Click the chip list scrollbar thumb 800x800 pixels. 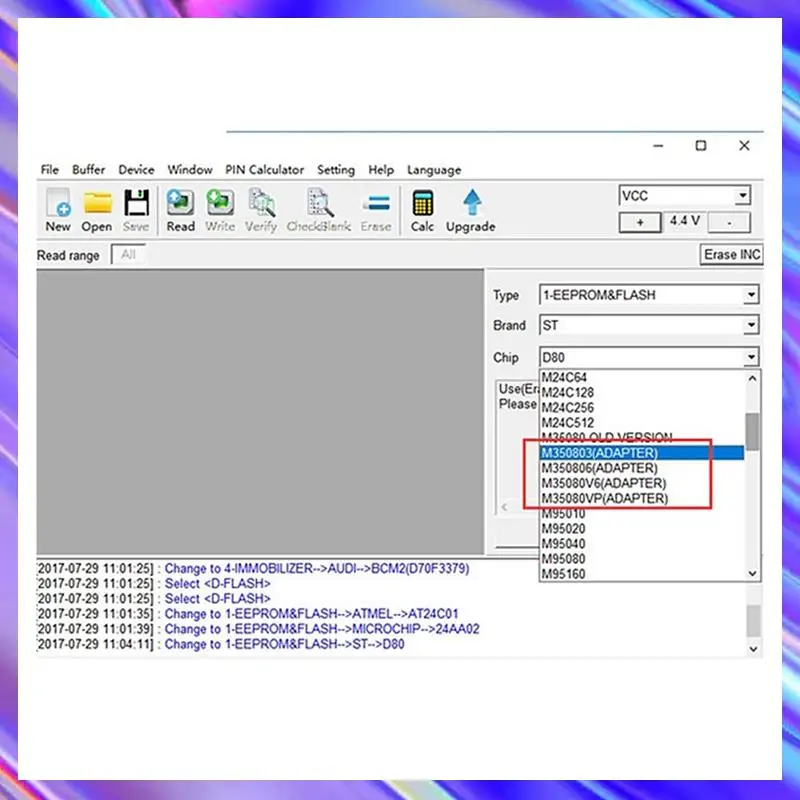[752, 432]
